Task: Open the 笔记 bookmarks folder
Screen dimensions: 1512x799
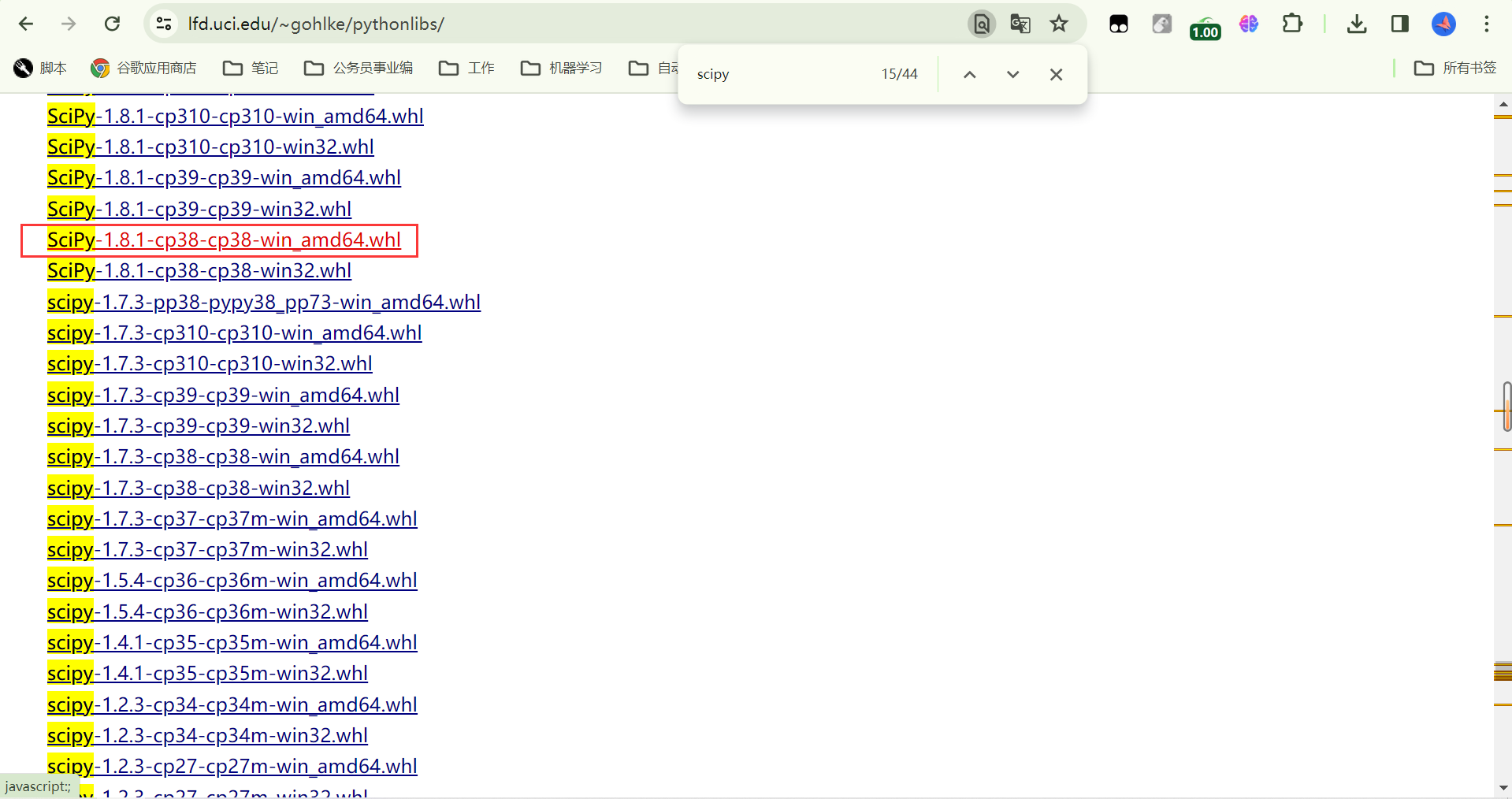Action: [251, 68]
